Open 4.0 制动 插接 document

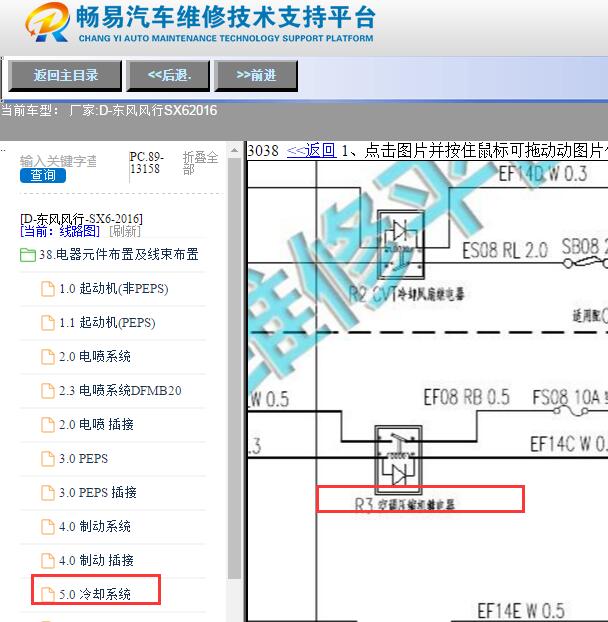pyautogui.click(x=96, y=561)
